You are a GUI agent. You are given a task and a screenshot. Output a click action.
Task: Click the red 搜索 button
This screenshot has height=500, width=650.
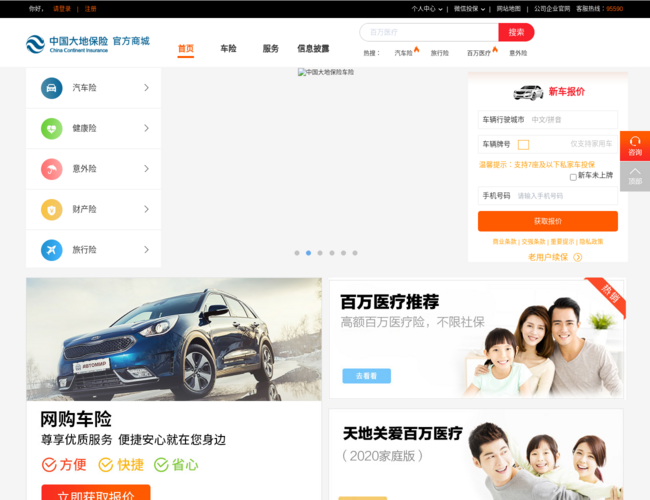pyautogui.click(x=516, y=32)
